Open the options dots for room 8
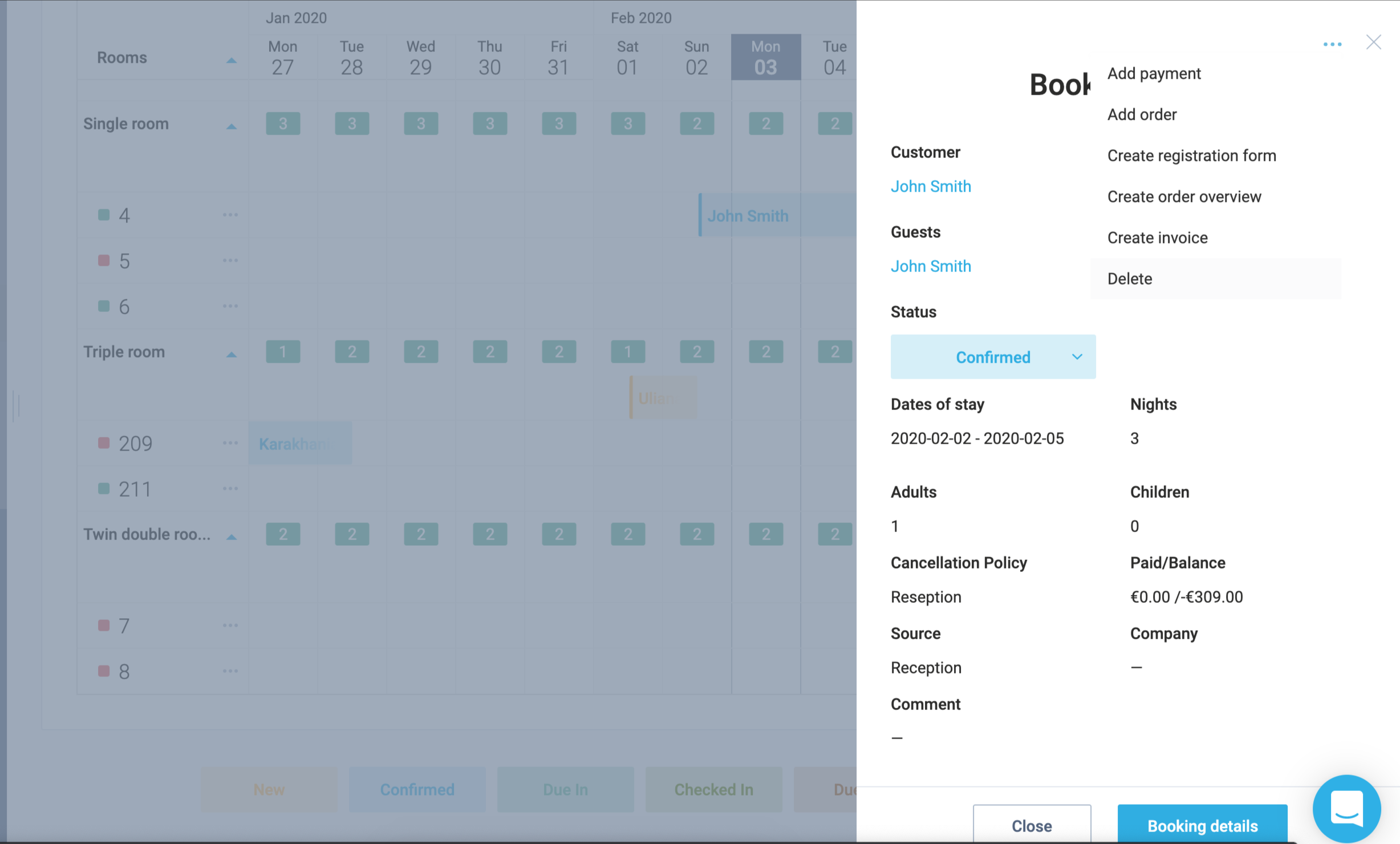Screen dimensions: 1400x844 (x=230, y=671)
